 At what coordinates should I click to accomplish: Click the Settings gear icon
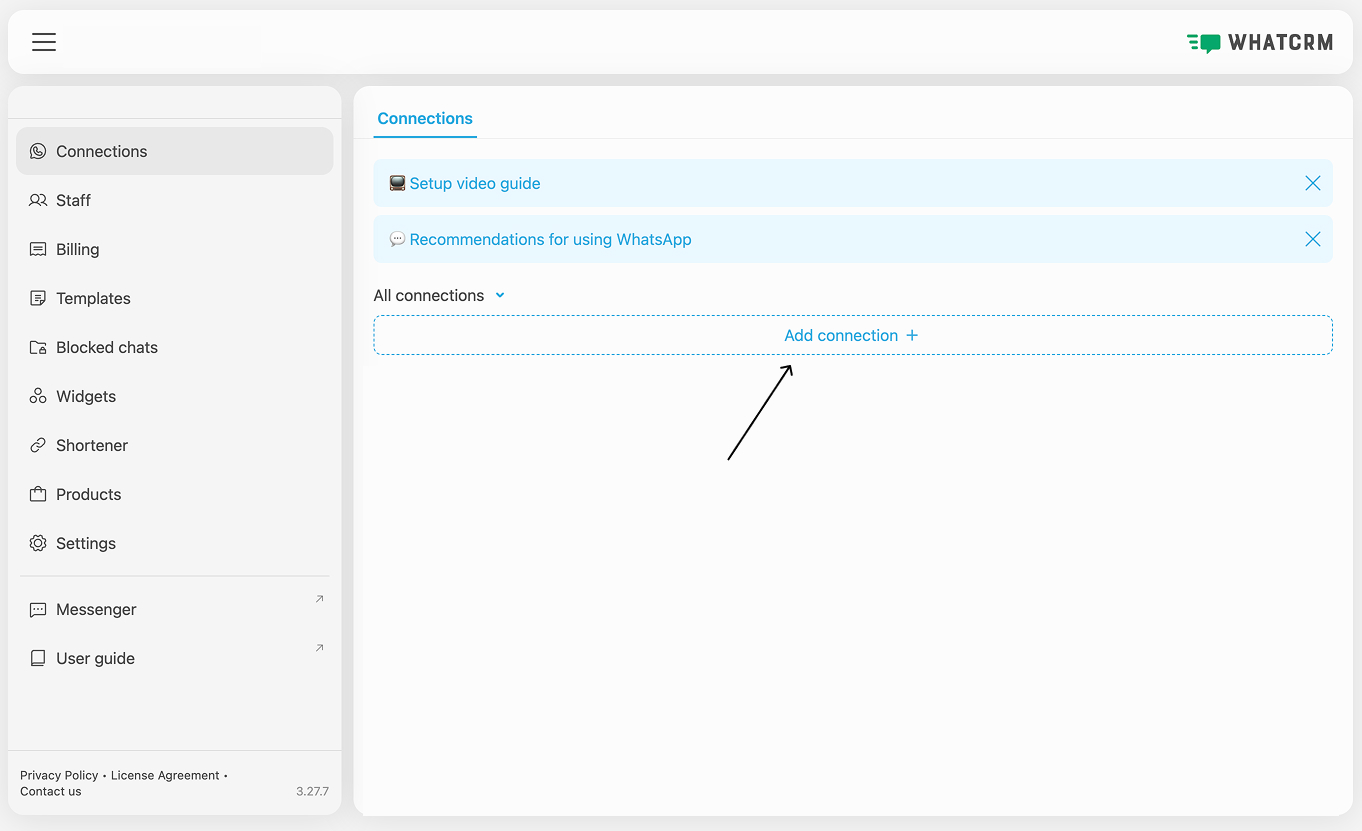point(38,543)
